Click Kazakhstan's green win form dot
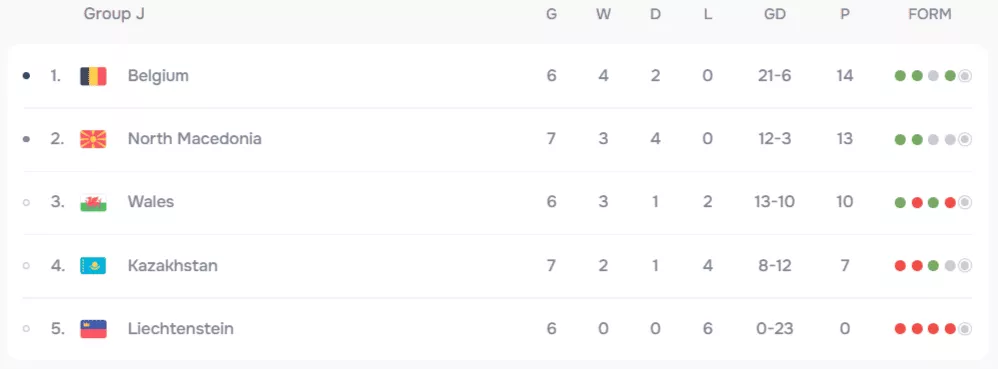The image size is (998, 369). (x=933, y=266)
